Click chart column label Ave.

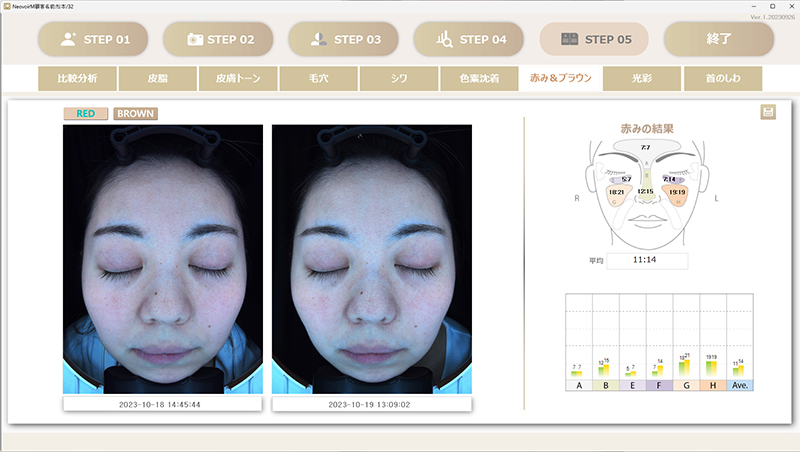pos(740,386)
